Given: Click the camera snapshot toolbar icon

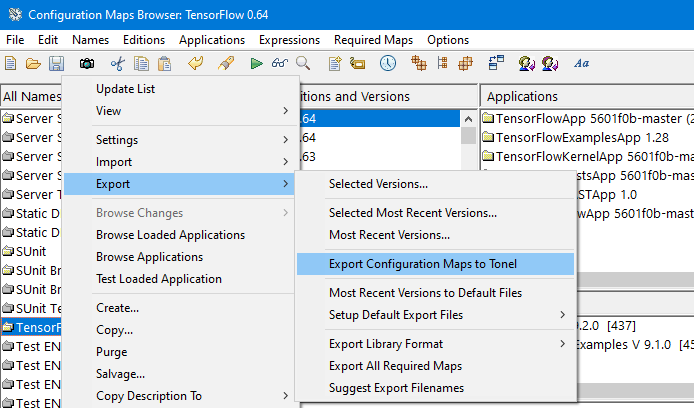Looking at the screenshot, I should (87, 64).
